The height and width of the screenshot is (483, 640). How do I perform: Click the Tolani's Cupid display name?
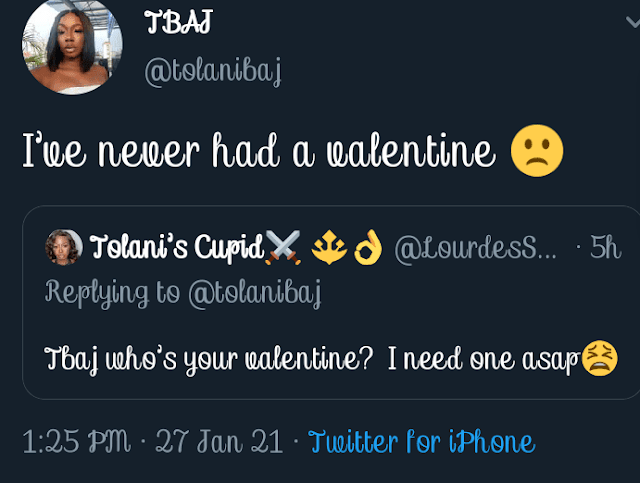click(176, 248)
